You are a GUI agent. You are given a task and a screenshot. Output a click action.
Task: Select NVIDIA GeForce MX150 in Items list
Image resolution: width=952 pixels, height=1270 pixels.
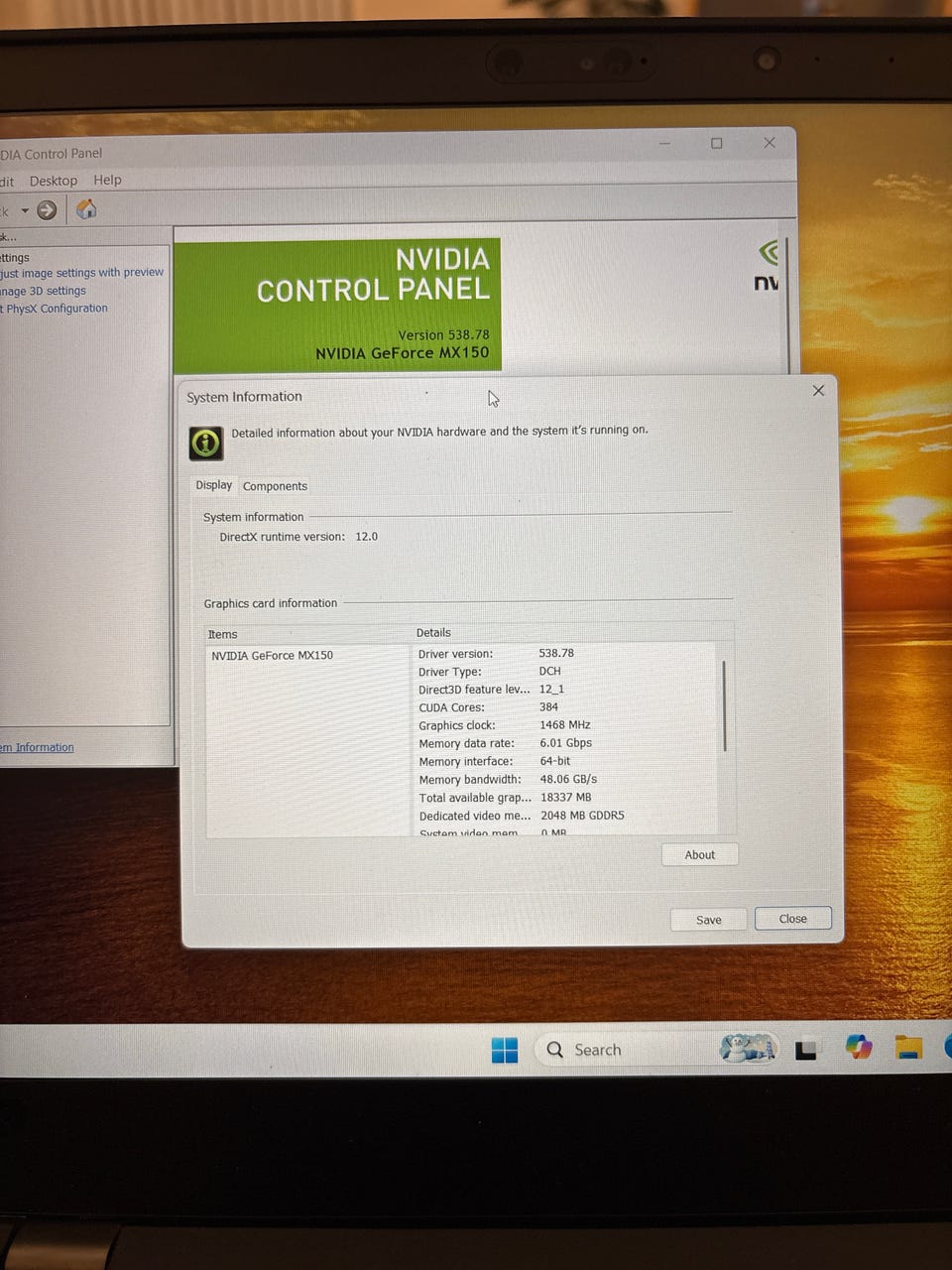[273, 656]
